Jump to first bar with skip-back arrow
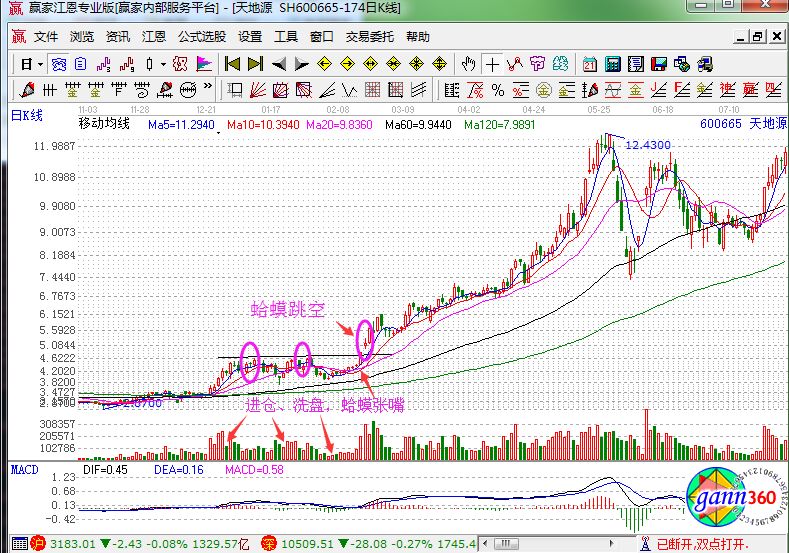The image size is (789, 553). 232,64
